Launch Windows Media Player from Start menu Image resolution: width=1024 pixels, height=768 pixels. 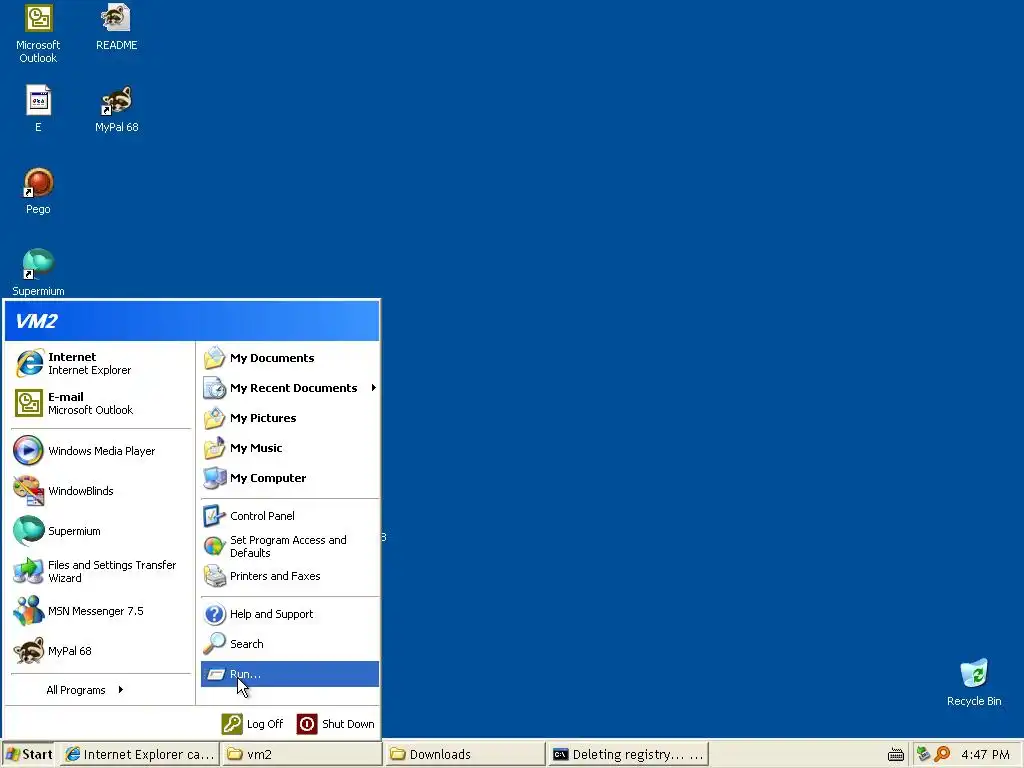point(101,451)
